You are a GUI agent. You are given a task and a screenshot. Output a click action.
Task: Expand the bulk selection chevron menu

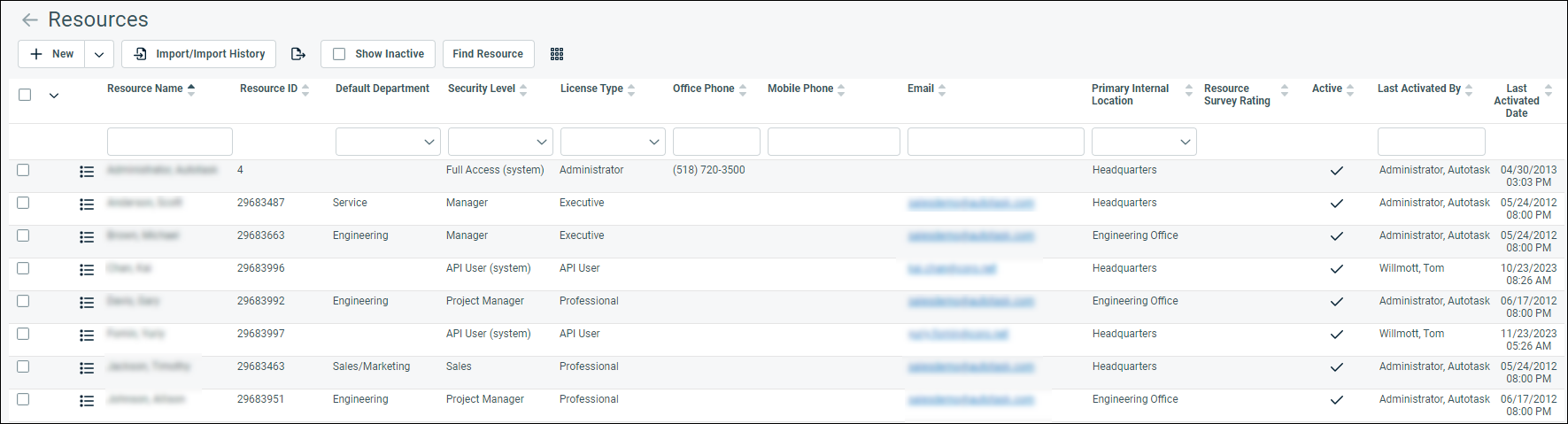coord(54,96)
